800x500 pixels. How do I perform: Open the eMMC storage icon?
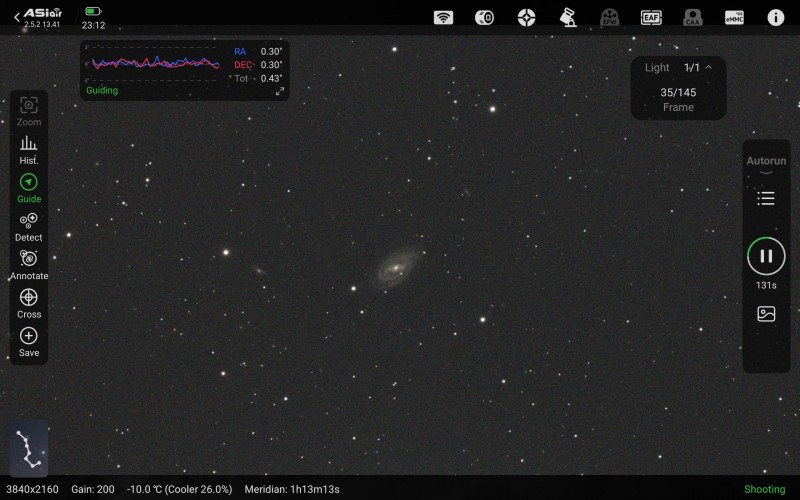[x=734, y=18]
